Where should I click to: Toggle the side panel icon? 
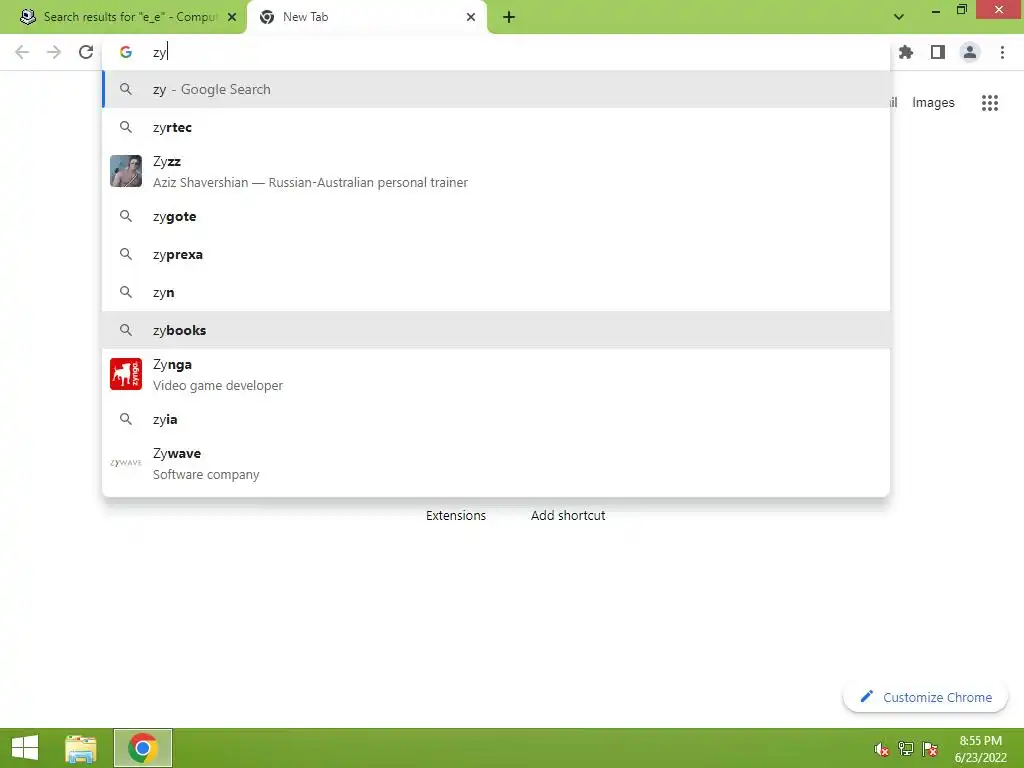(938, 52)
